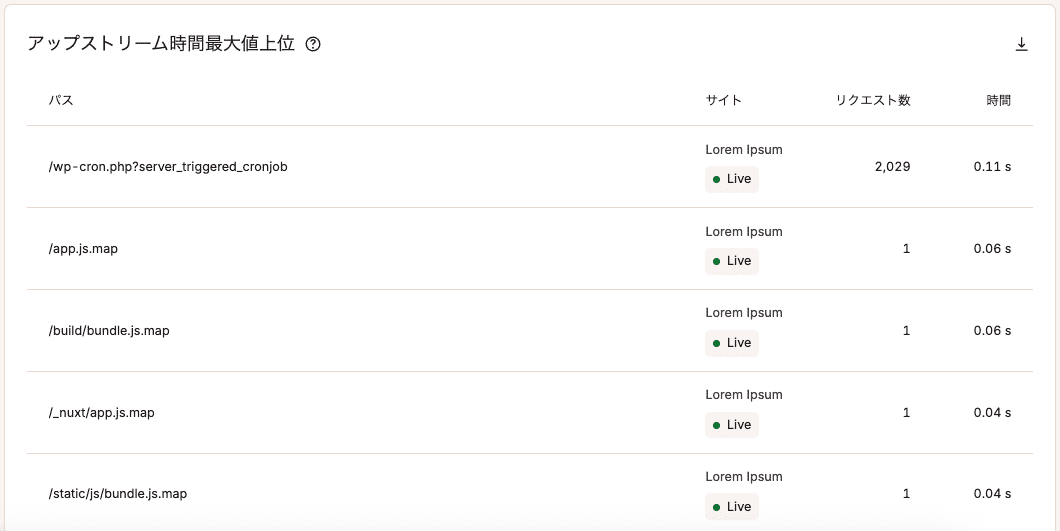Click the 2,029 request count value
This screenshot has height=531, width=1060.
point(892,167)
